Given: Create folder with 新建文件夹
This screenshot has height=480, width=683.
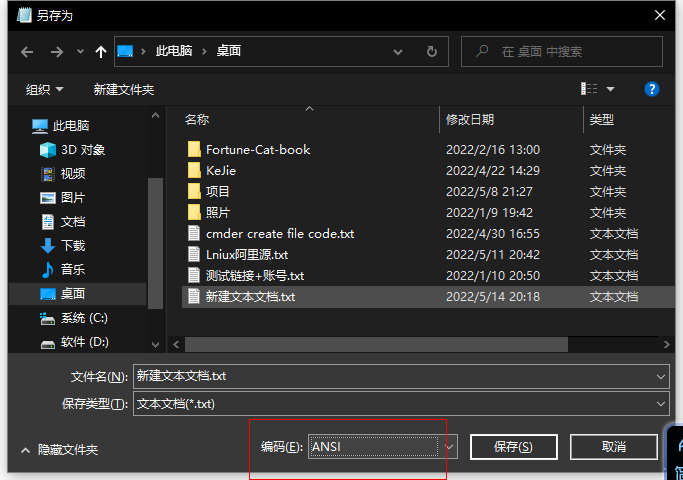Looking at the screenshot, I should 124,90.
